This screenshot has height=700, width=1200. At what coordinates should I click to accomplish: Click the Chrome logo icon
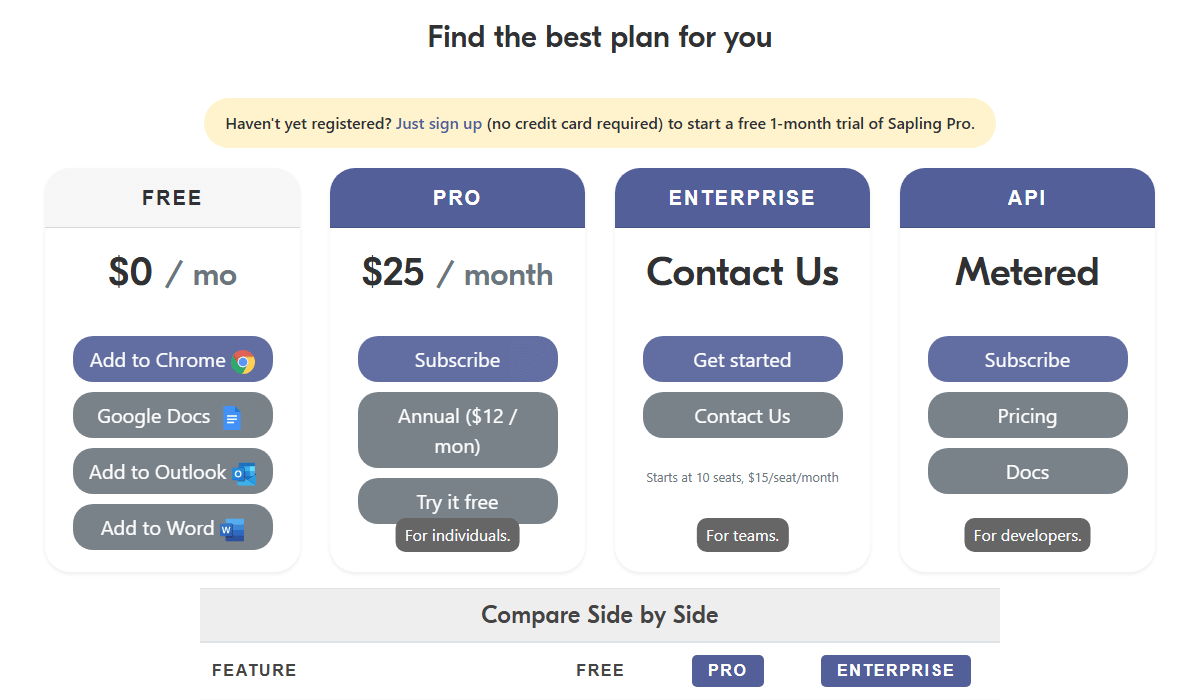[x=243, y=361]
